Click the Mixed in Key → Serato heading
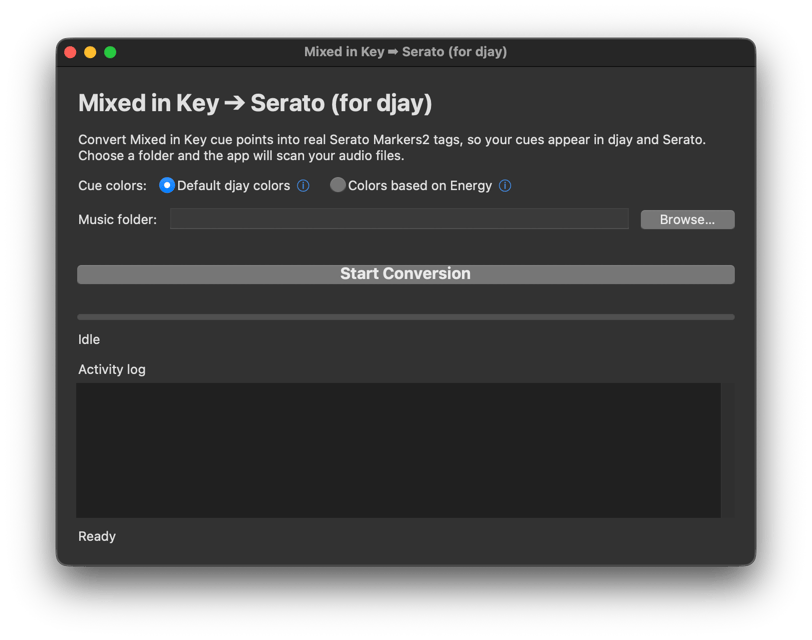 tap(255, 103)
